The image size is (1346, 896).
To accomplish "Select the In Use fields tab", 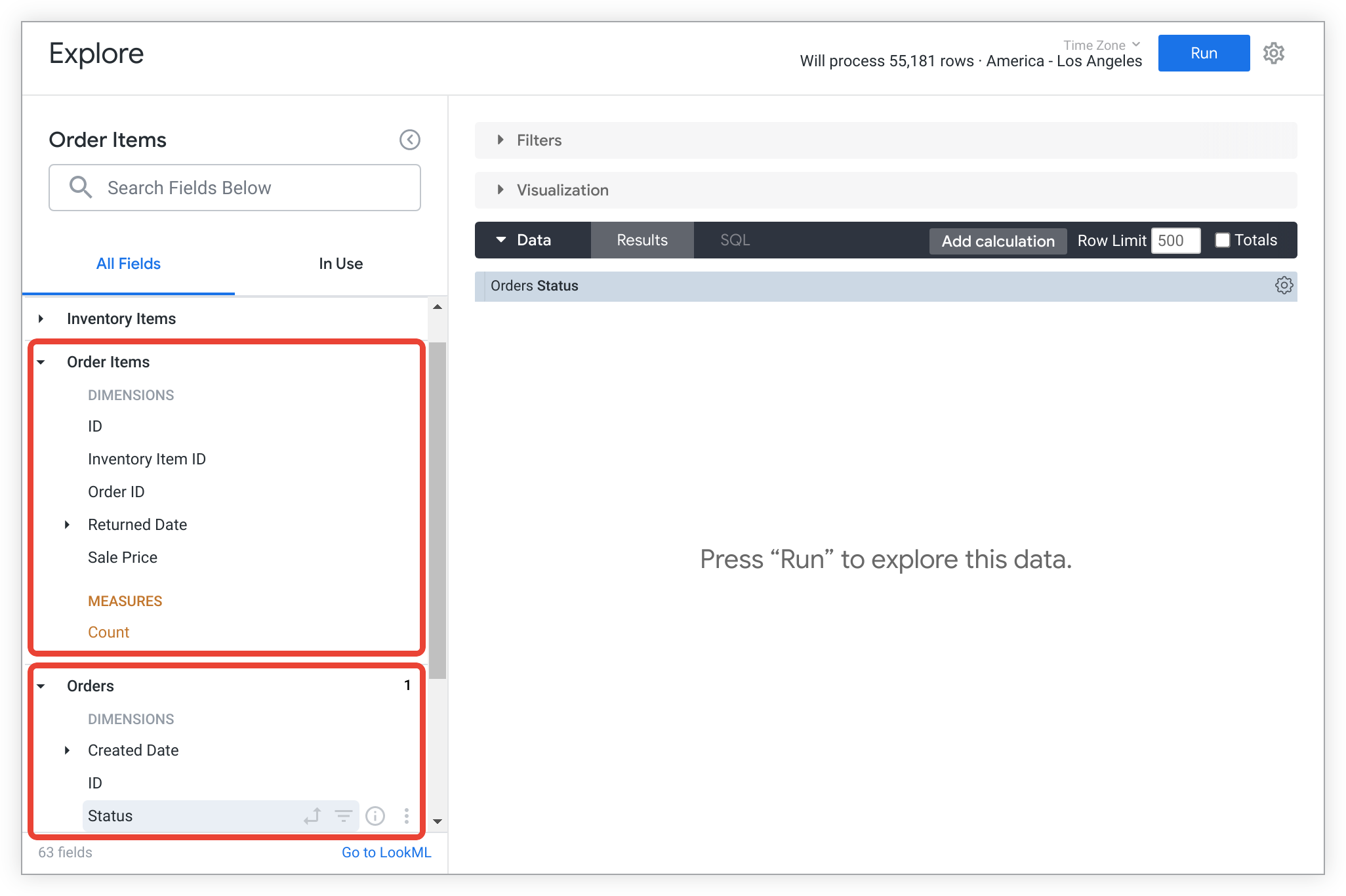I will (339, 263).
